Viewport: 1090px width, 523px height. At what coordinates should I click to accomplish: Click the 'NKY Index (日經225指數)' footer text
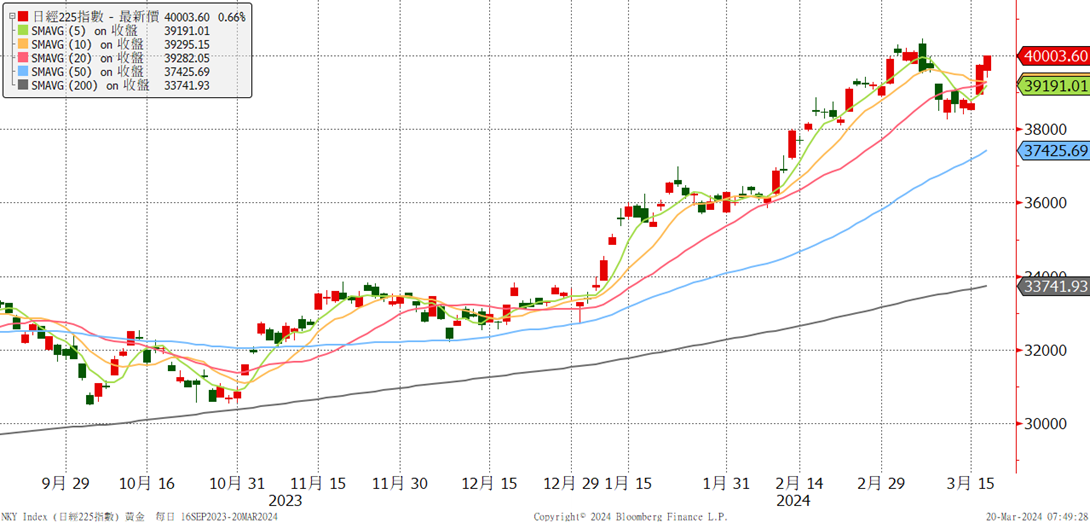(x=59, y=517)
